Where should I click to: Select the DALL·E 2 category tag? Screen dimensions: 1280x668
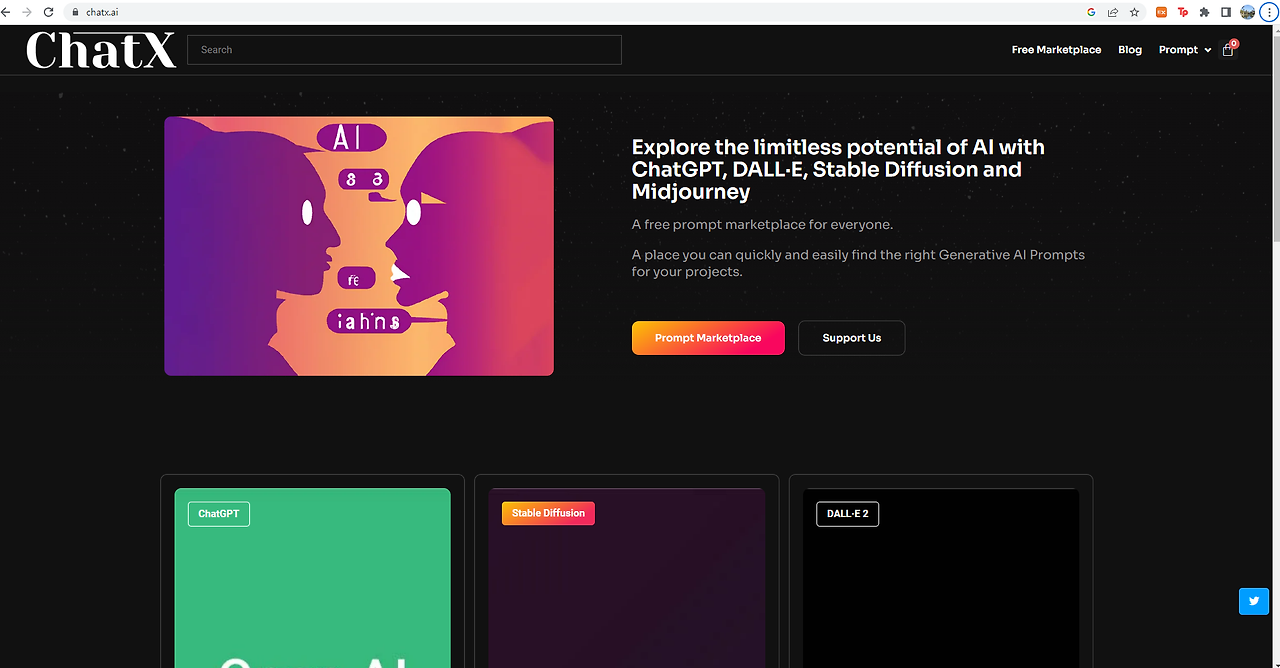pyautogui.click(x=848, y=514)
